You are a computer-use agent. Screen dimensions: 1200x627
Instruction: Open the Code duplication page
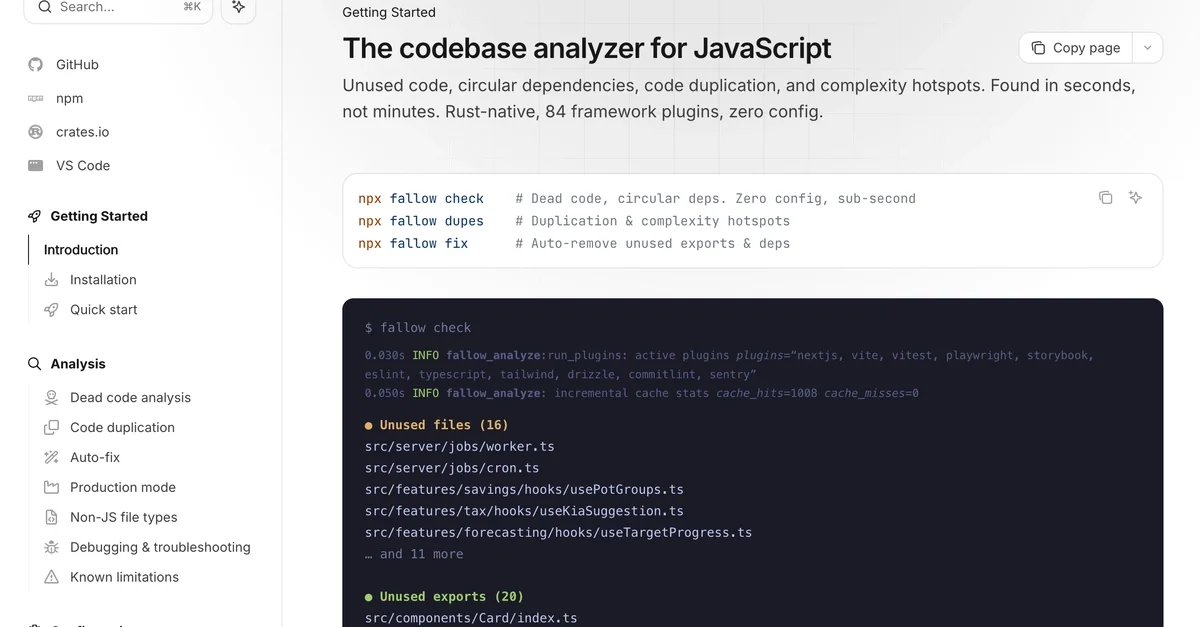click(122, 428)
